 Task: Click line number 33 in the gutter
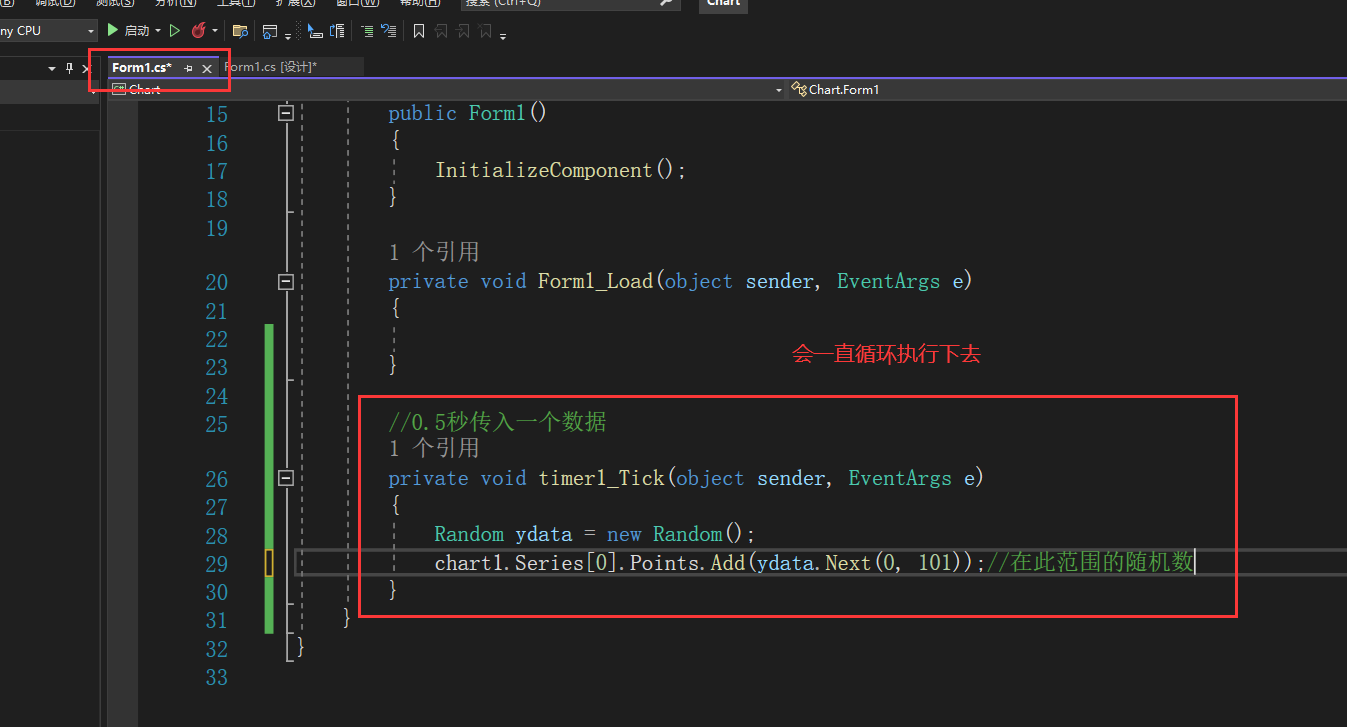click(217, 677)
